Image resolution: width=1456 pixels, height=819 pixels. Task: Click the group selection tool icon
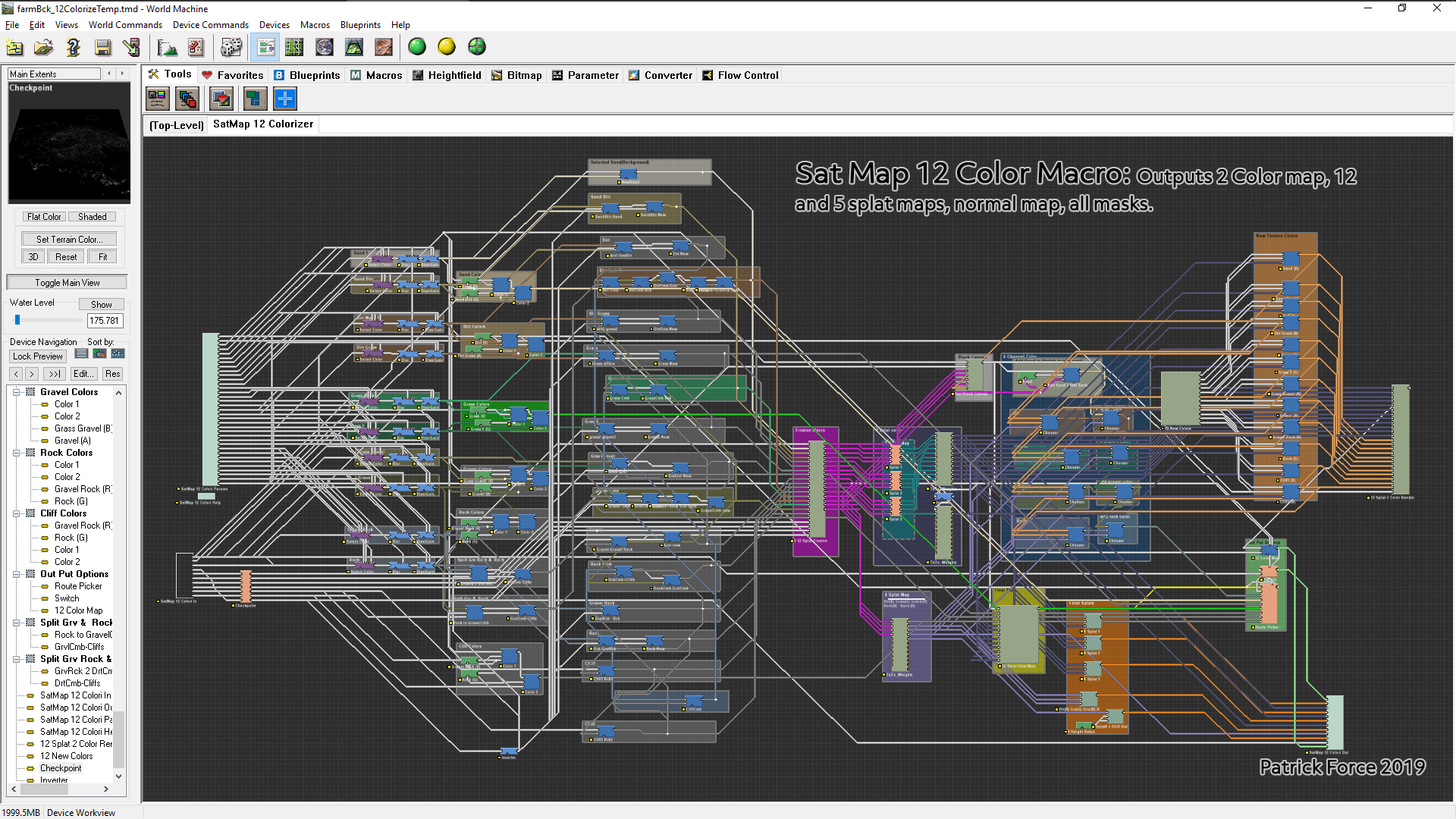256,99
